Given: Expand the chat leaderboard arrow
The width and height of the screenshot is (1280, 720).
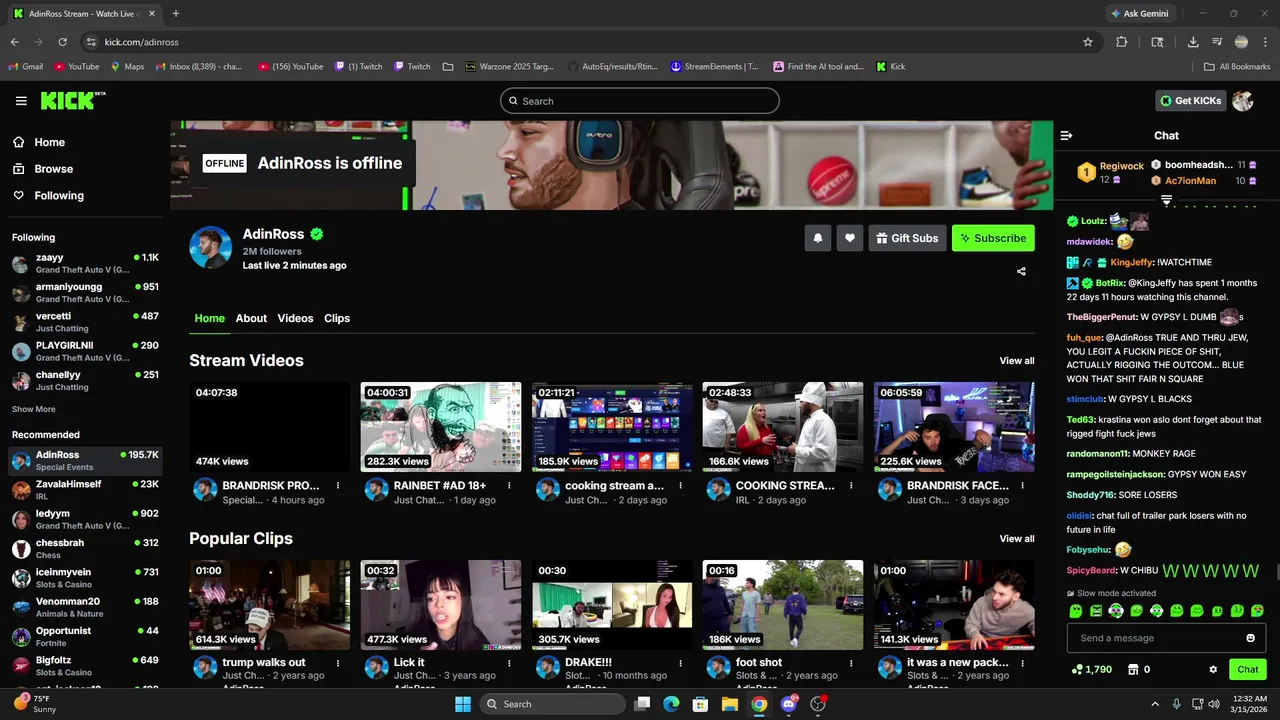Looking at the screenshot, I should 1166,201.
